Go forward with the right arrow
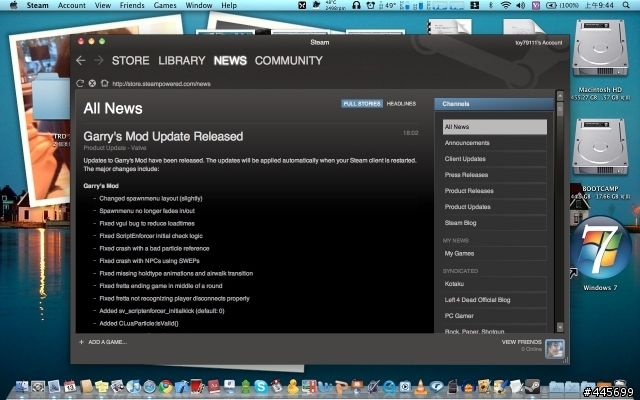 [x=99, y=61]
